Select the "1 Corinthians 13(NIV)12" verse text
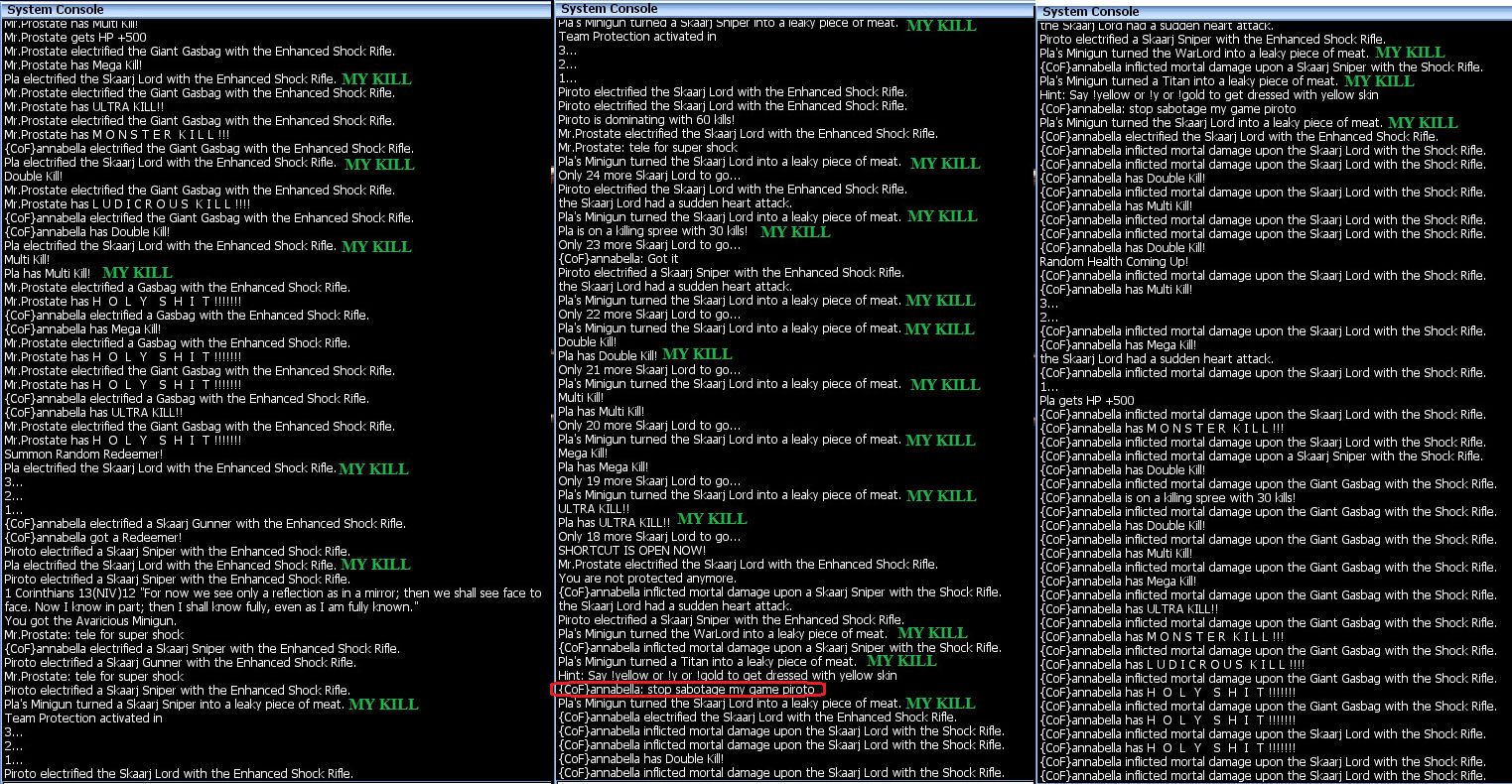 [x=273, y=599]
